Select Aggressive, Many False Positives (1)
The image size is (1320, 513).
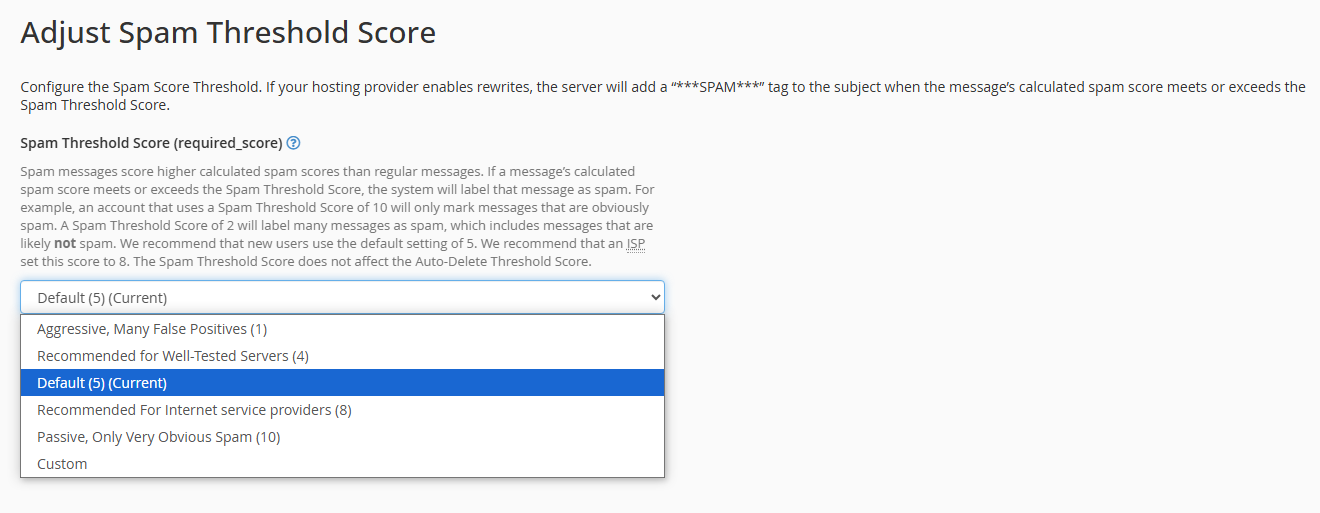(152, 329)
